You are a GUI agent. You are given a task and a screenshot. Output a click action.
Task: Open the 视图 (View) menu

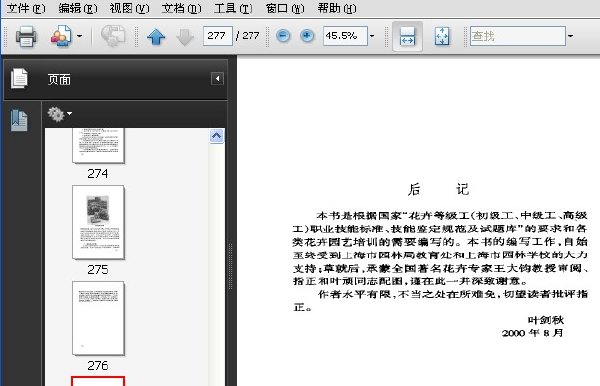(129, 8)
